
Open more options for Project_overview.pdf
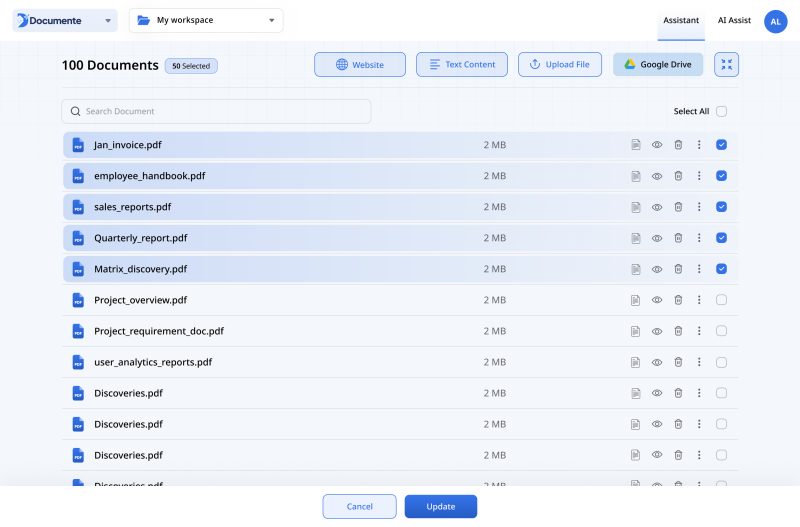coord(699,300)
